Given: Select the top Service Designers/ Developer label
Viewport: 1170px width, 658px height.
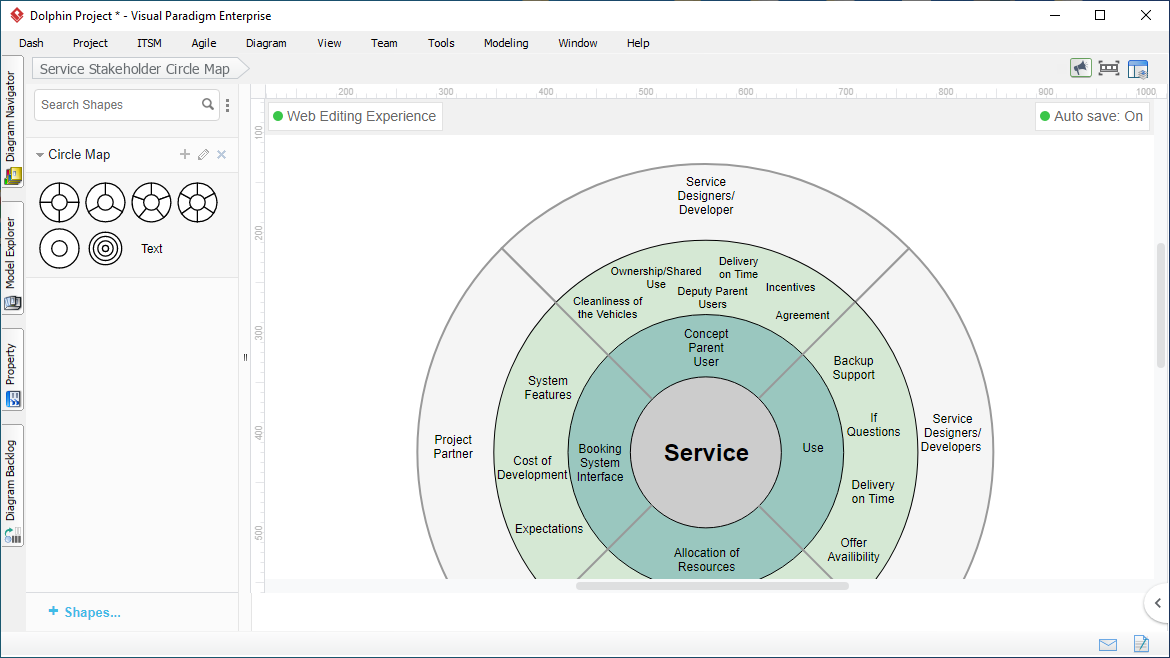Looking at the screenshot, I should coord(706,195).
